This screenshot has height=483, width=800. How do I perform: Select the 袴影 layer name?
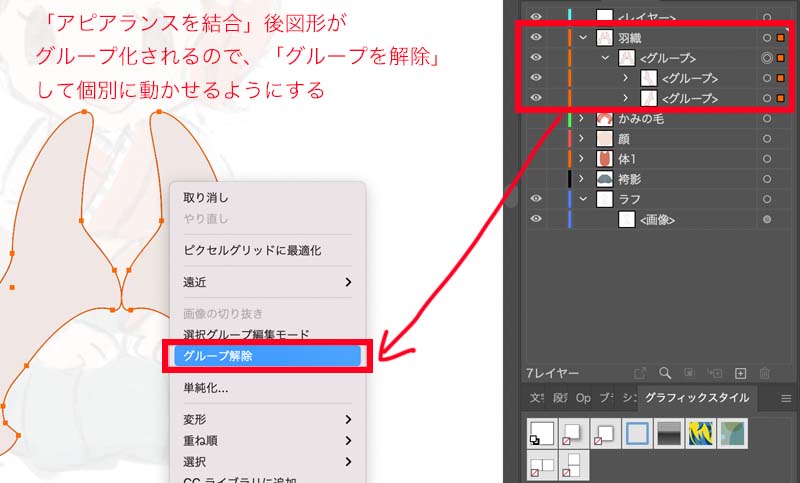click(x=630, y=180)
